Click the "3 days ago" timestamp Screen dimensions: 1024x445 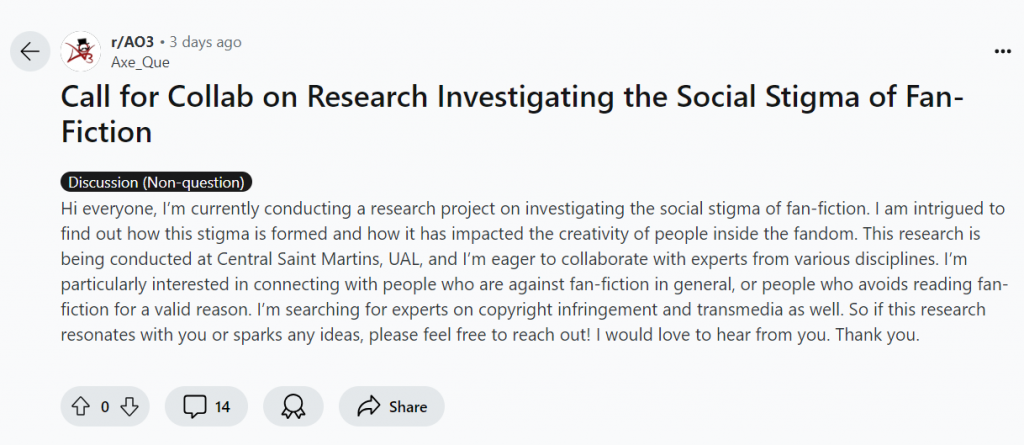(205, 42)
